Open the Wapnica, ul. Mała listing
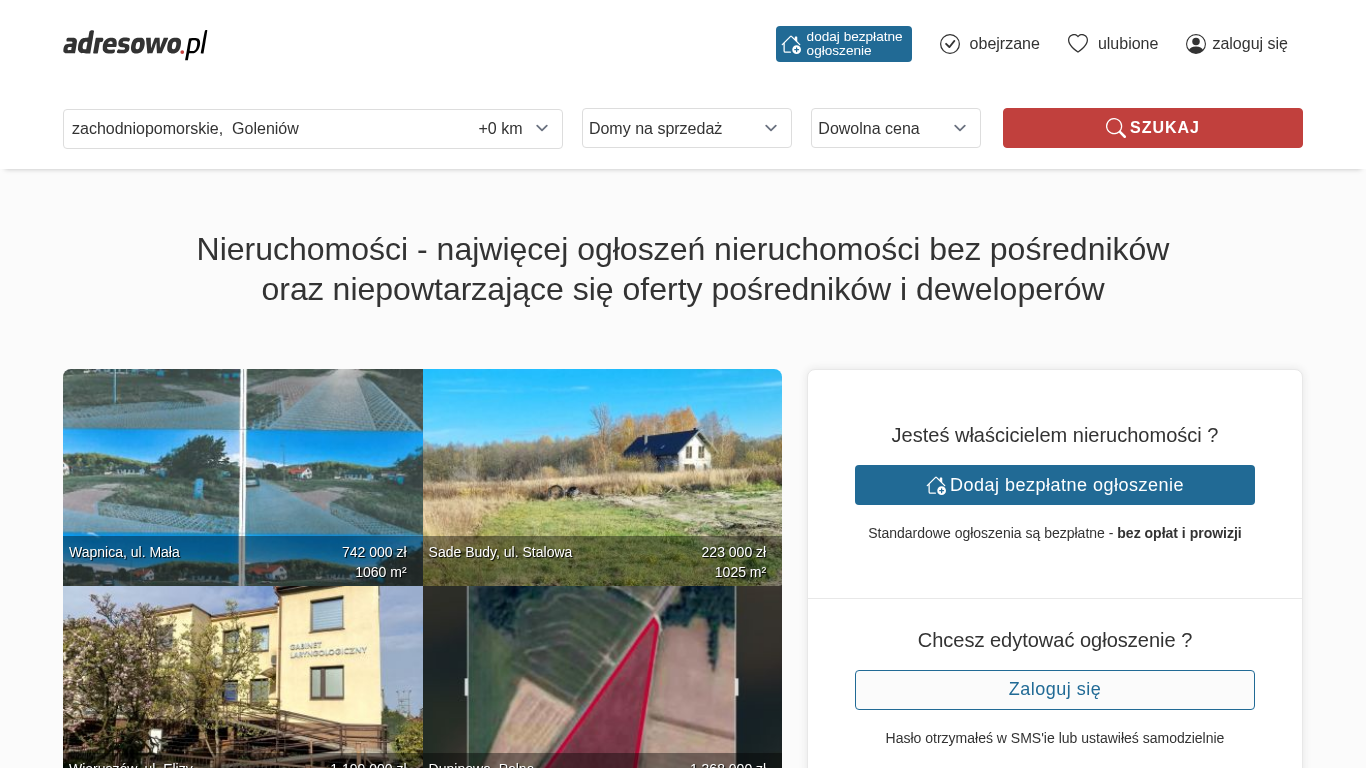This screenshot has width=1366, height=768. pyautogui.click(x=242, y=477)
